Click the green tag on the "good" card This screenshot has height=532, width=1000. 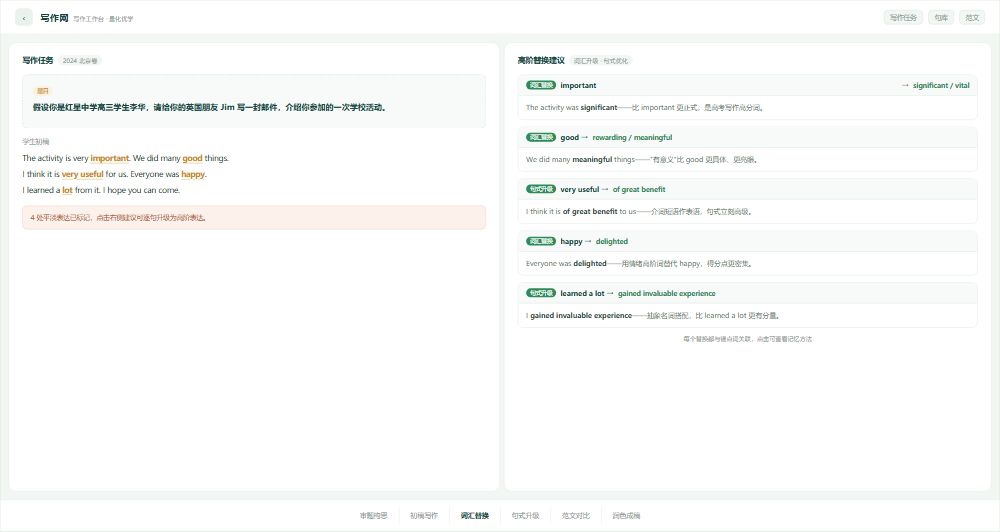point(541,138)
